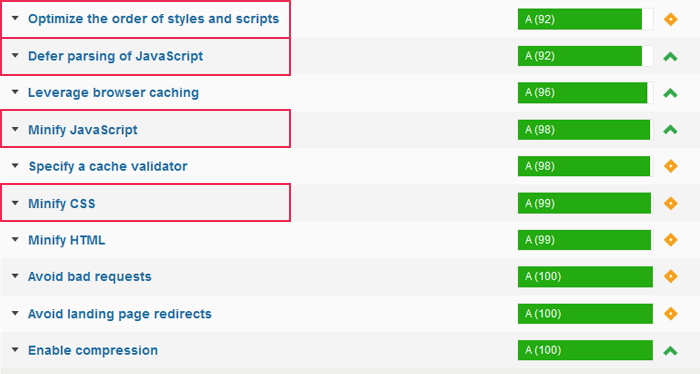Click the A (98) score bar for cache validator
This screenshot has height=374, width=700.
click(x=585, y=166)
